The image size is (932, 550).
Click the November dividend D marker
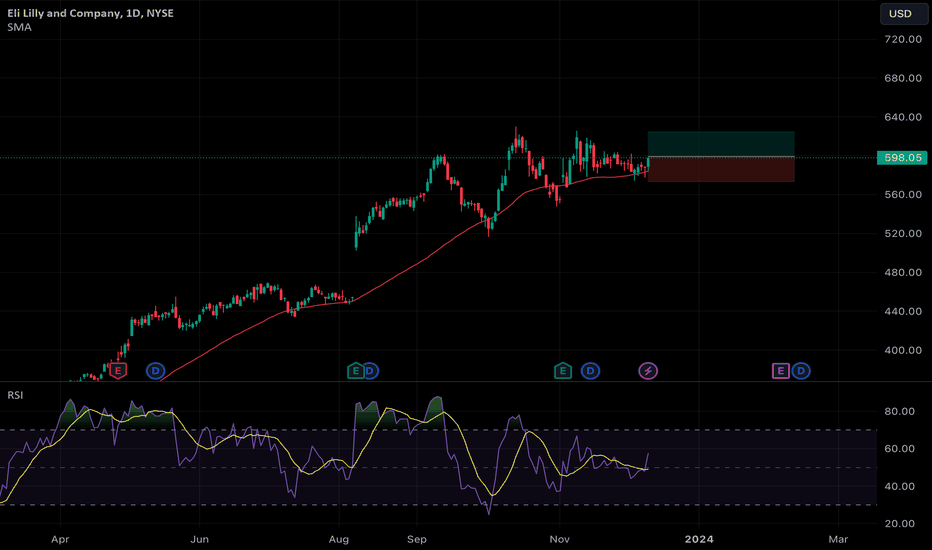[590, 371]
